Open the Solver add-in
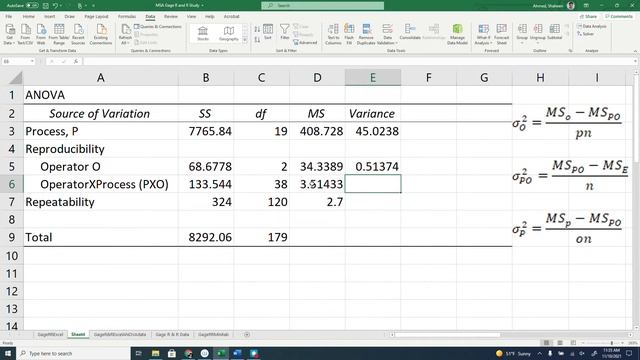The height and width of the screenshot is (360, 640). tap(586, 34)
